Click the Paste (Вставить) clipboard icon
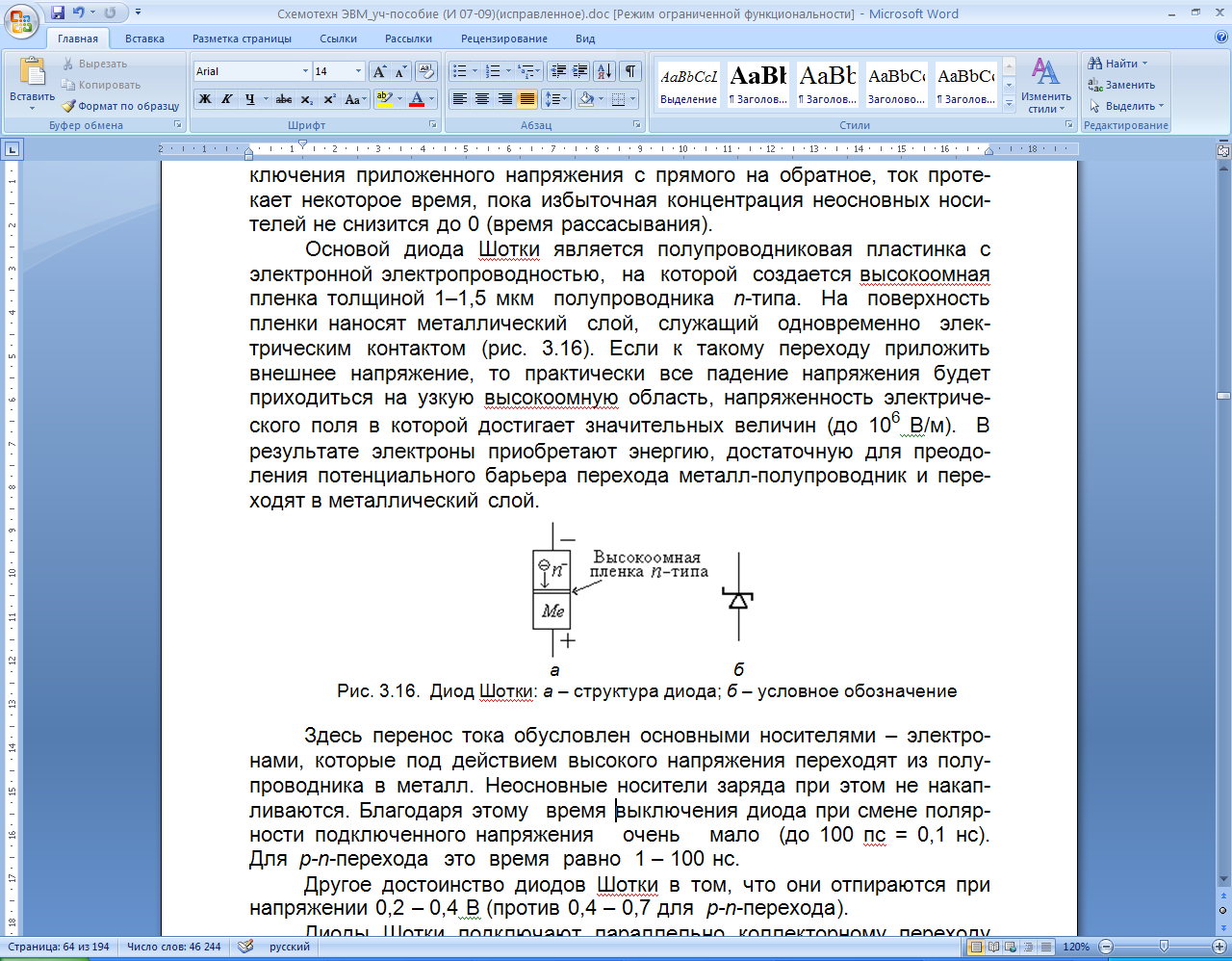Viewport: 1232px width, 961px height. coord(33,72)
